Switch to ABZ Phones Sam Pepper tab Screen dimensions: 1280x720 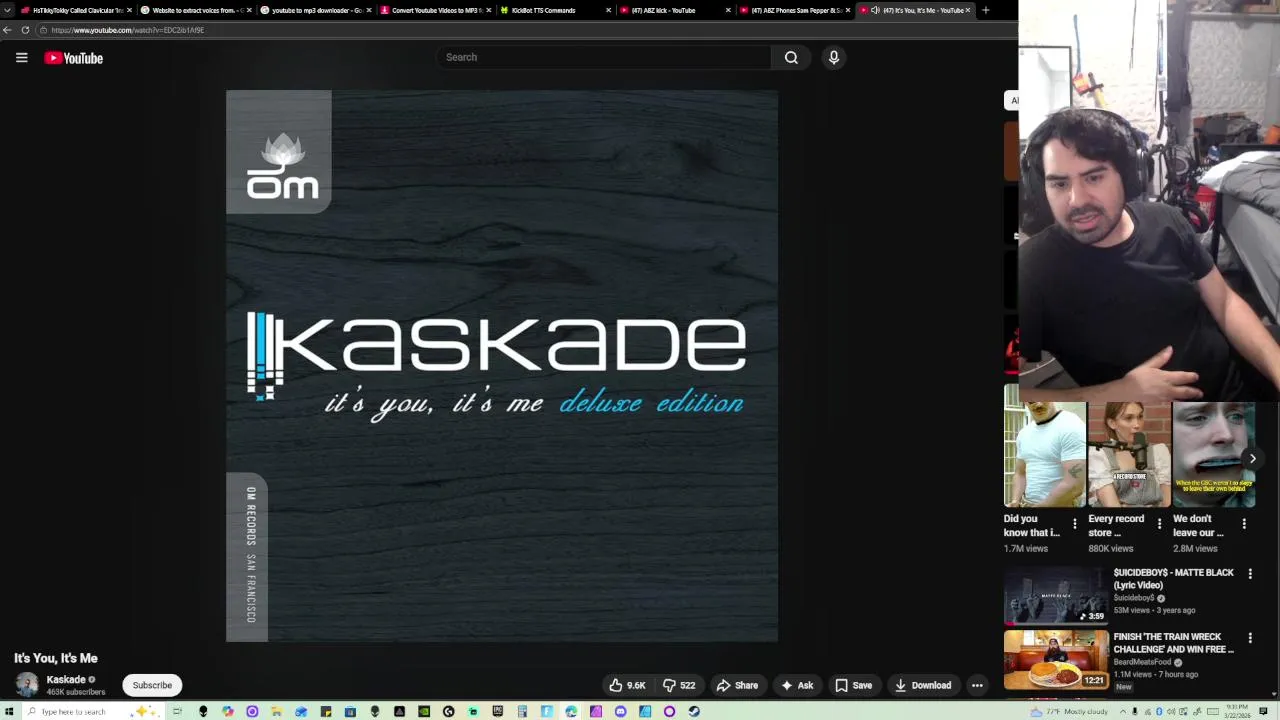795,10
